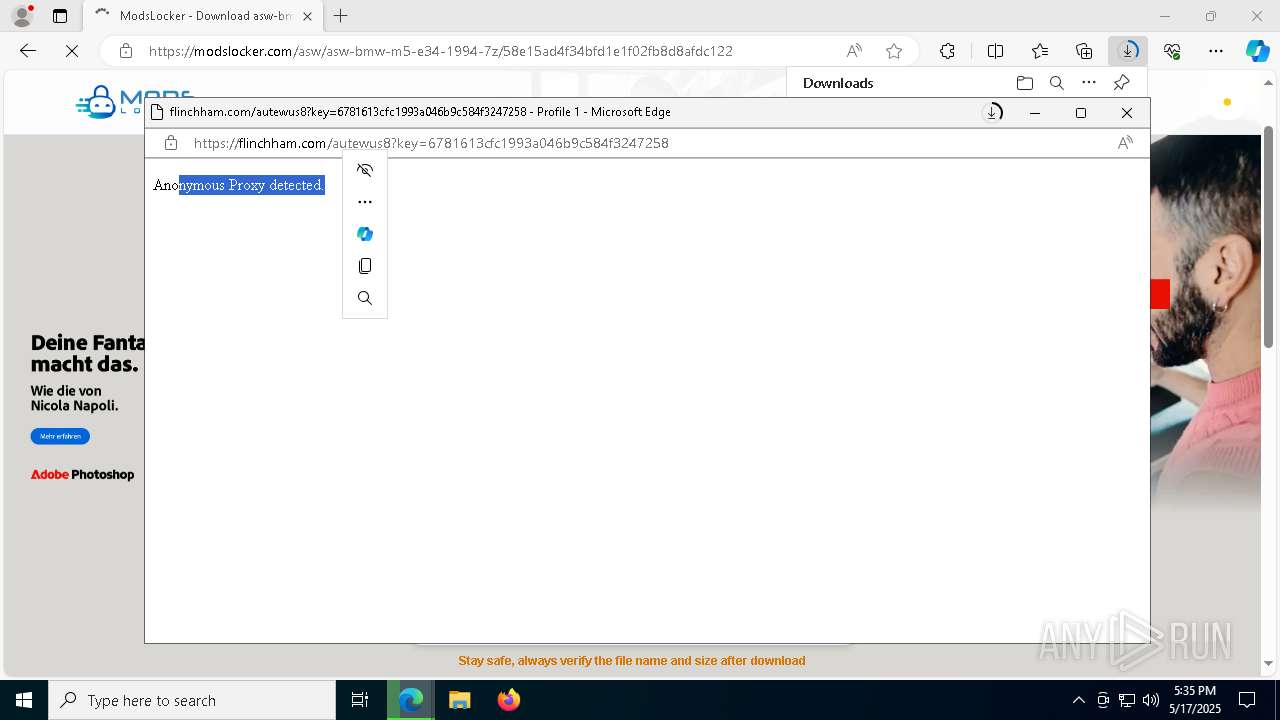View site information lock icon in main window
This screenshot has height=720, width=1280.
(126, 51)
